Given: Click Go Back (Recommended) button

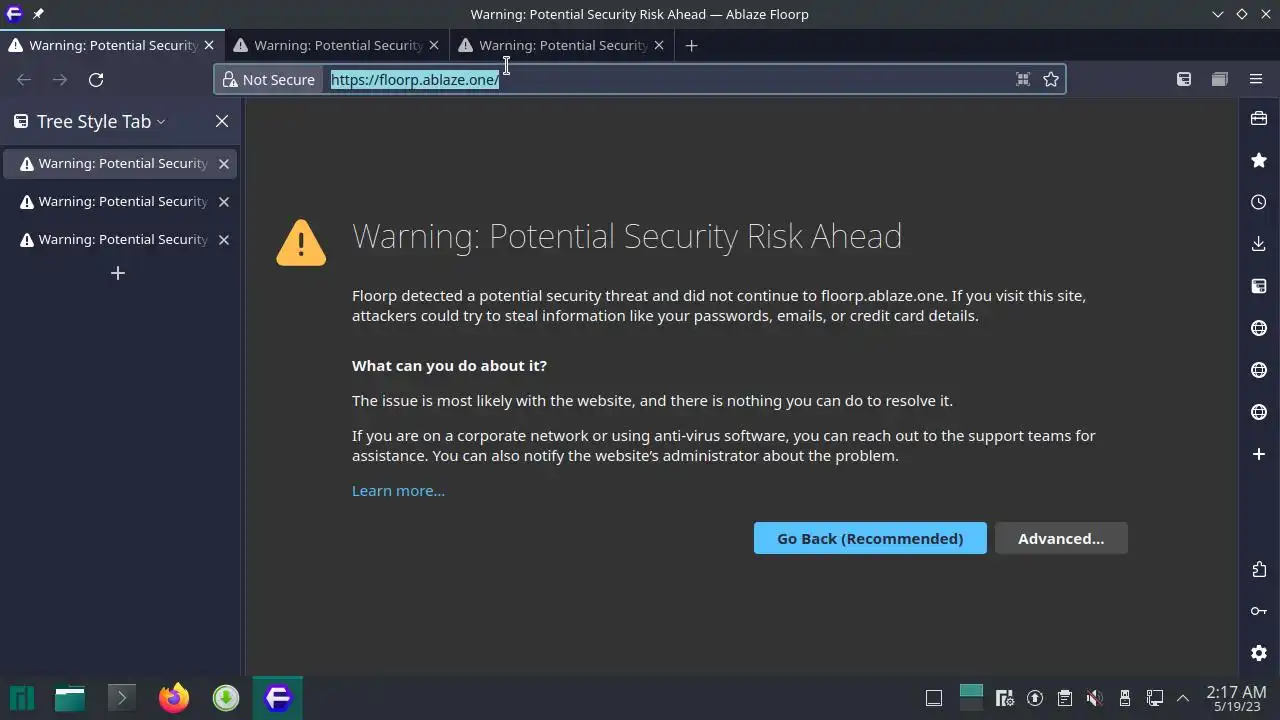Looking at the screenshot, I should tap(870, 538).
